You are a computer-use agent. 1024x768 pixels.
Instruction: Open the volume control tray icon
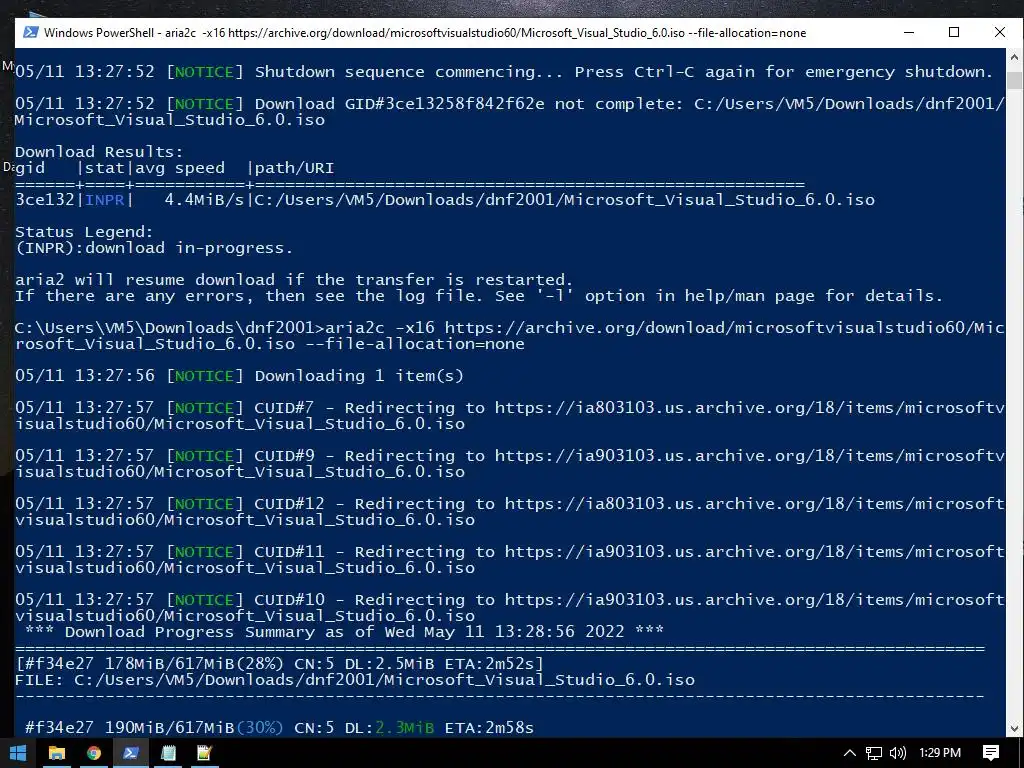[898, 753]
